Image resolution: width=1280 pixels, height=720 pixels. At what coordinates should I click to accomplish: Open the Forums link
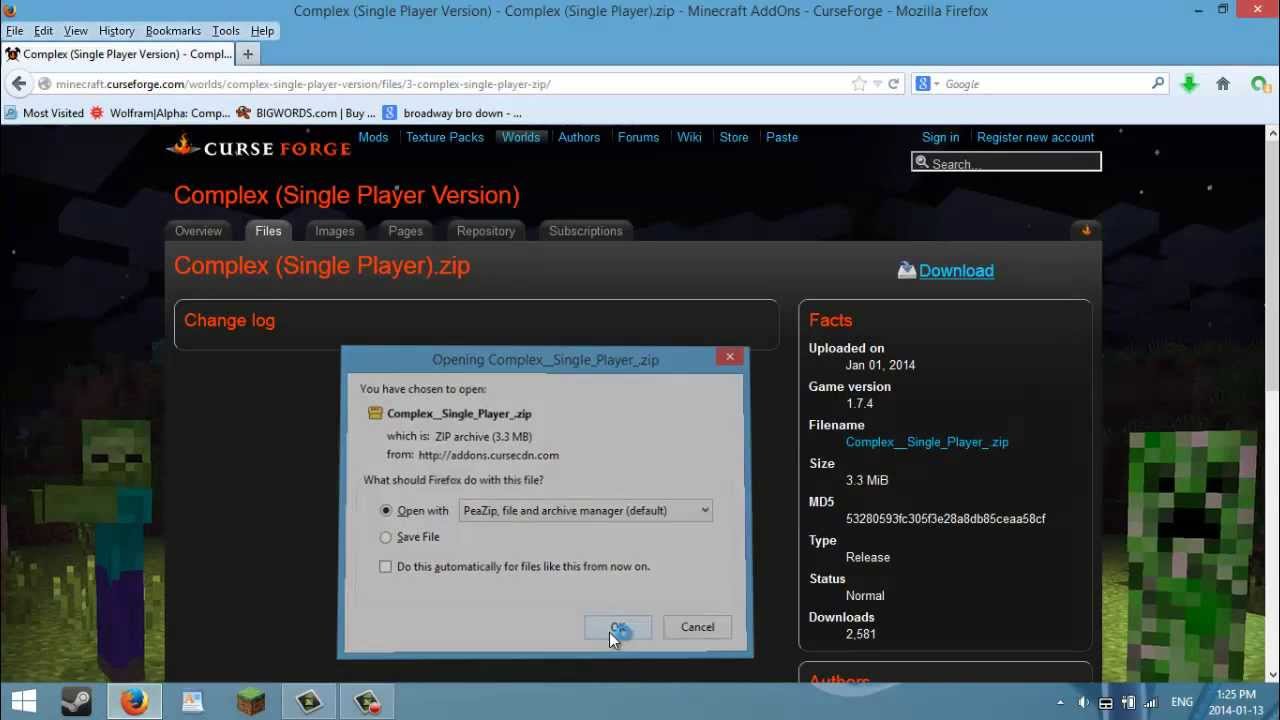coord(638,137)
